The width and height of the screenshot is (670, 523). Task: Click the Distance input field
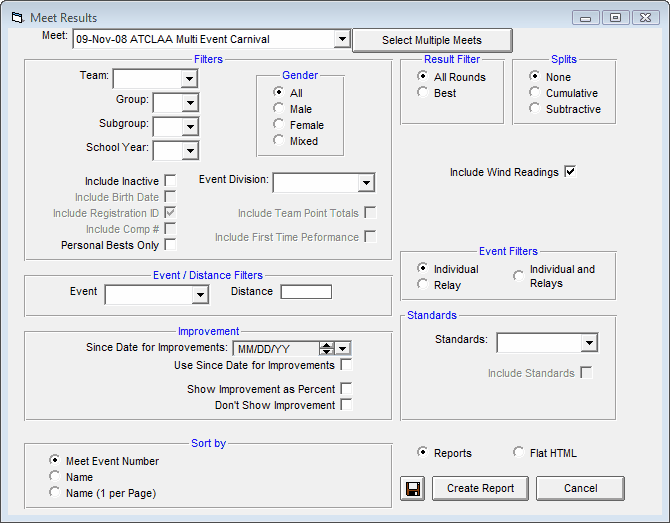(x=306, y=292)
